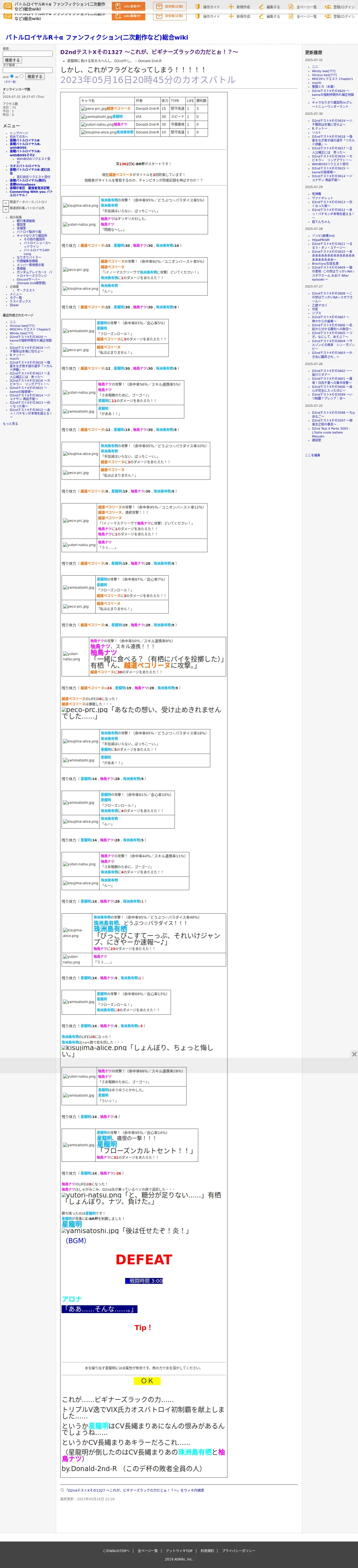
Task: Open キャラなりきり雑談所 sidebar menu link
Action: tap(32, 236)
